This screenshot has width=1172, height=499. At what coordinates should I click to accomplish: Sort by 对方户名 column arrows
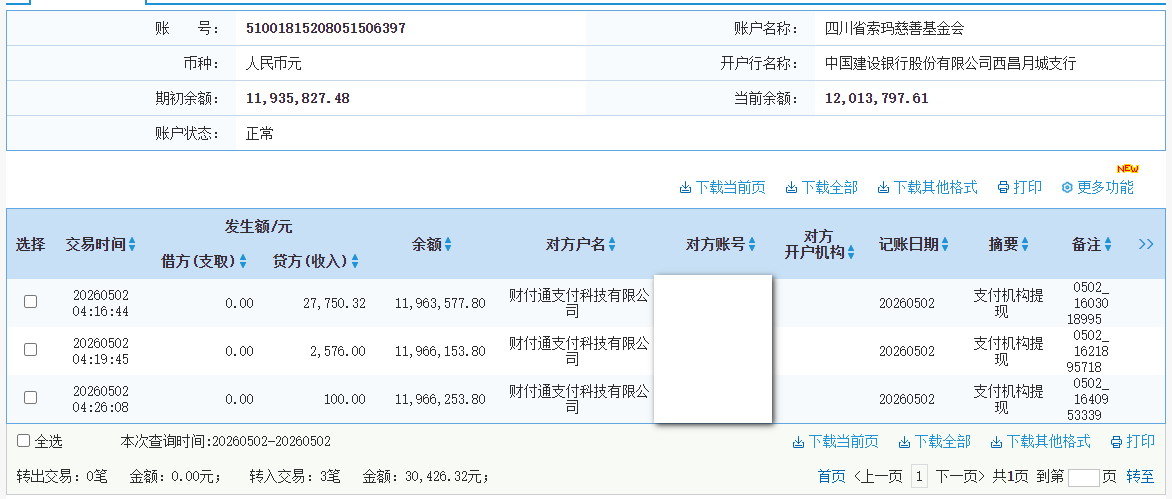(x=612, y=244)
